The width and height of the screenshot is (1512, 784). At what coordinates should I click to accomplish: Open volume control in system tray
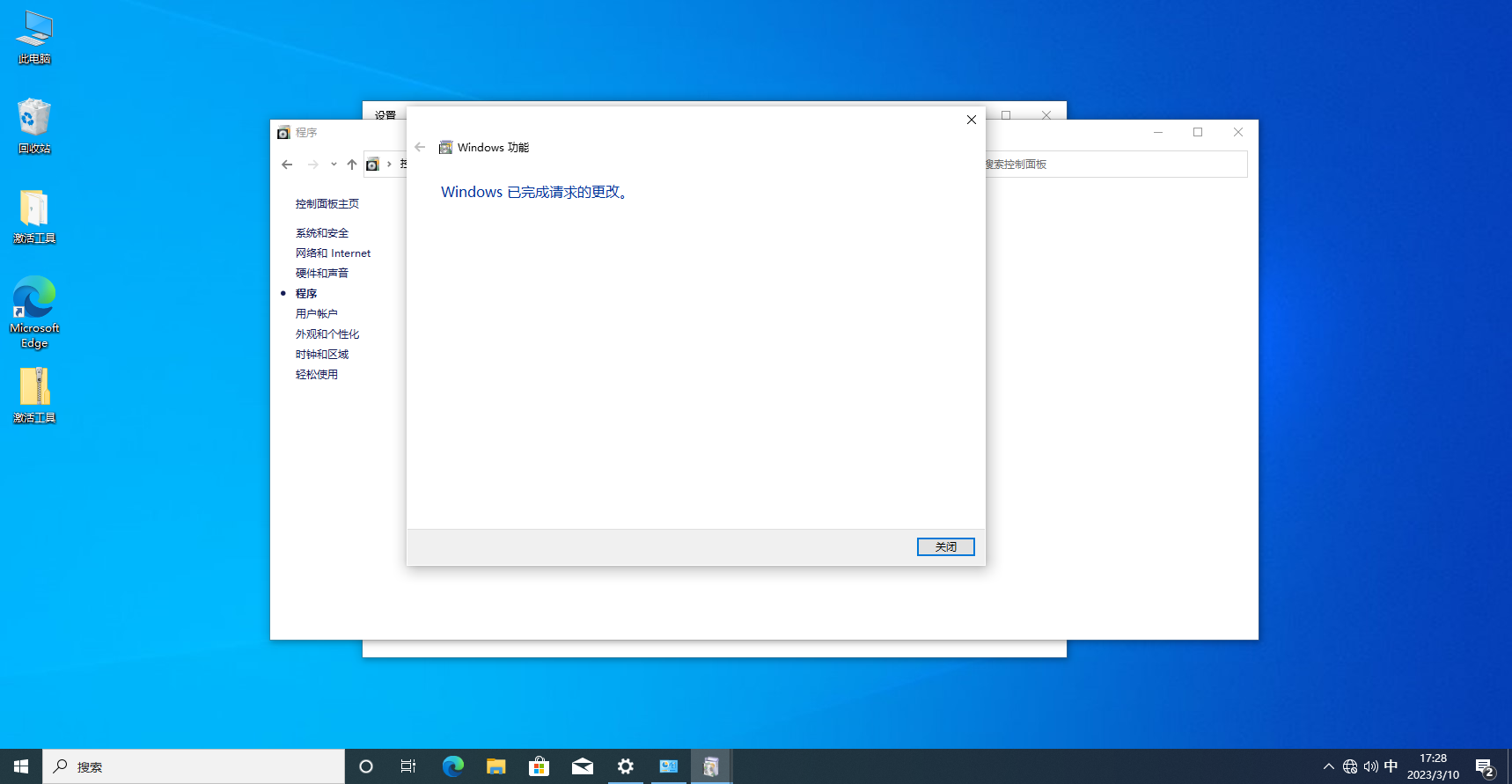click(1370, 766)
